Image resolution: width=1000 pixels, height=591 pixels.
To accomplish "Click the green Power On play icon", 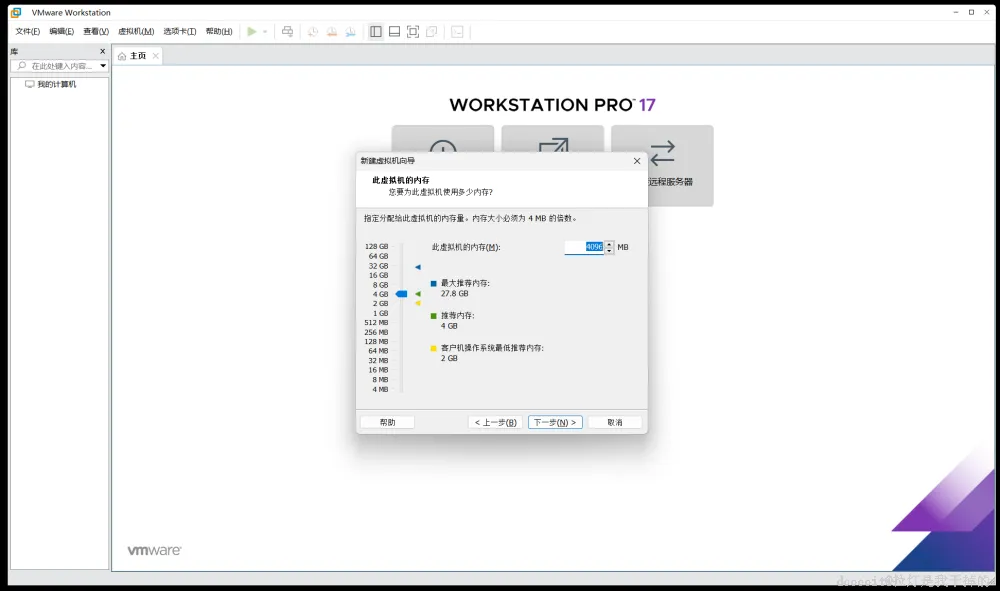I will [252, 31].
